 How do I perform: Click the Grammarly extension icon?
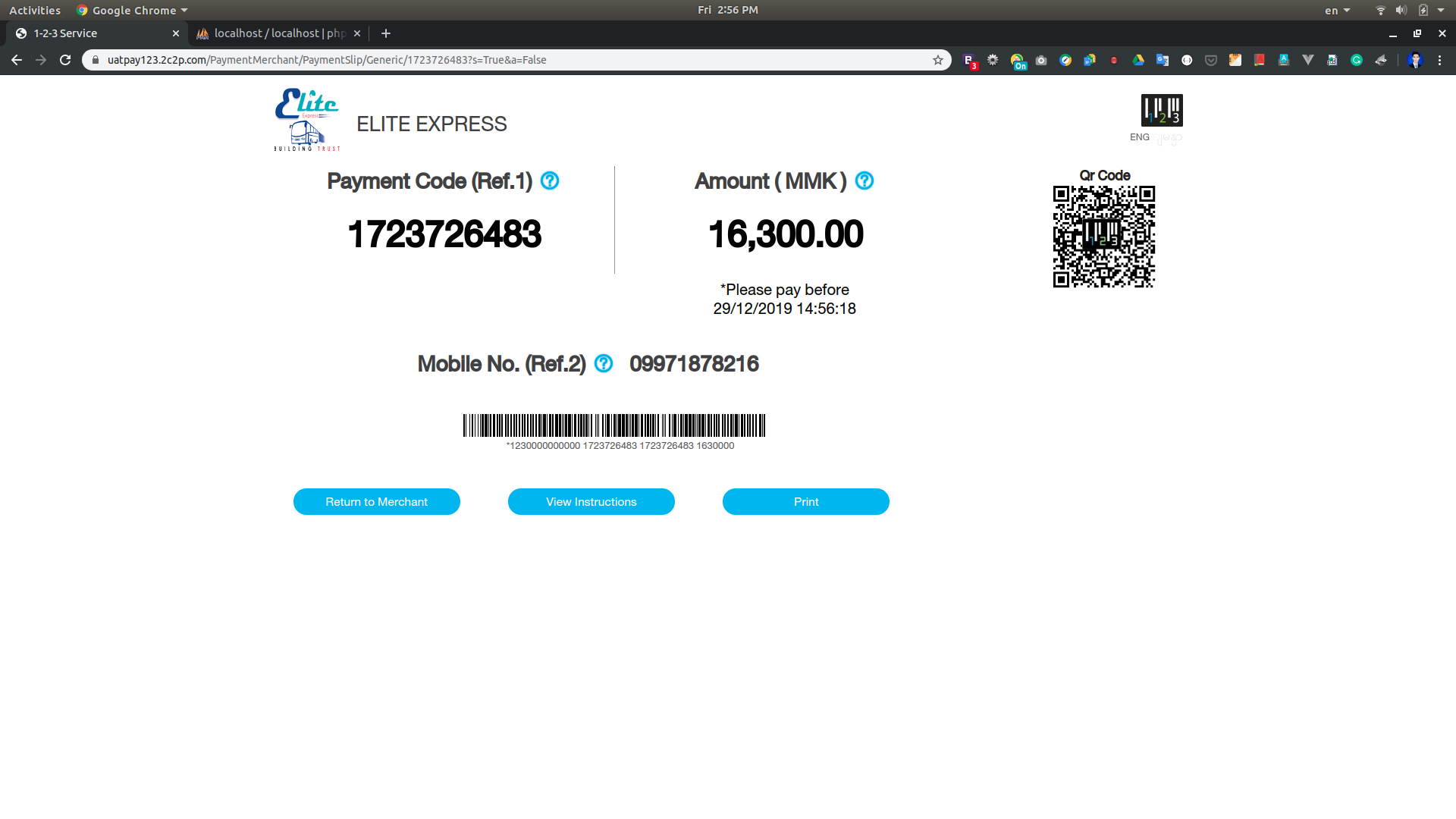[1357, 60]
